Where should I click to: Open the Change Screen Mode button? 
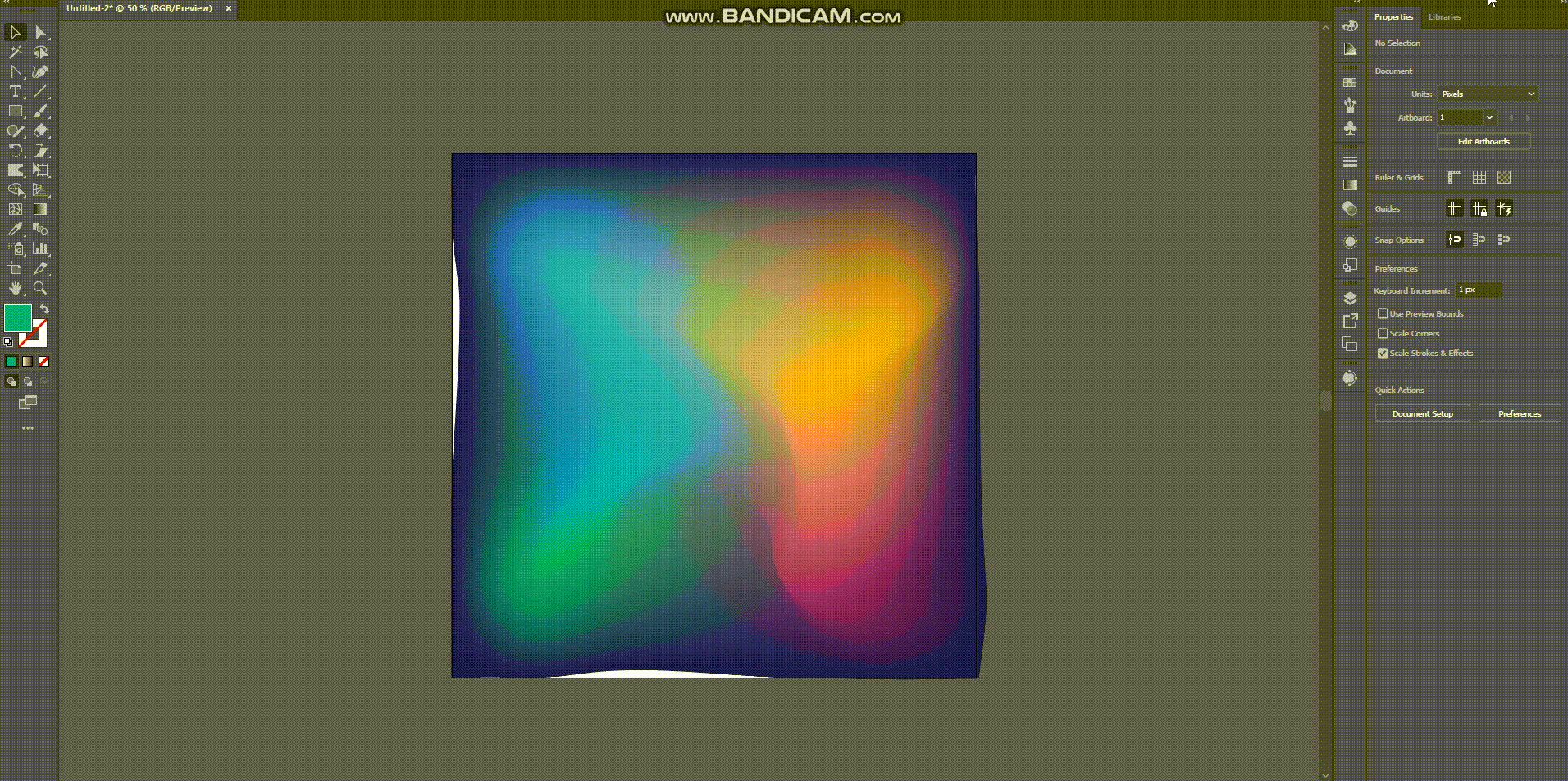tap(28, 402)
